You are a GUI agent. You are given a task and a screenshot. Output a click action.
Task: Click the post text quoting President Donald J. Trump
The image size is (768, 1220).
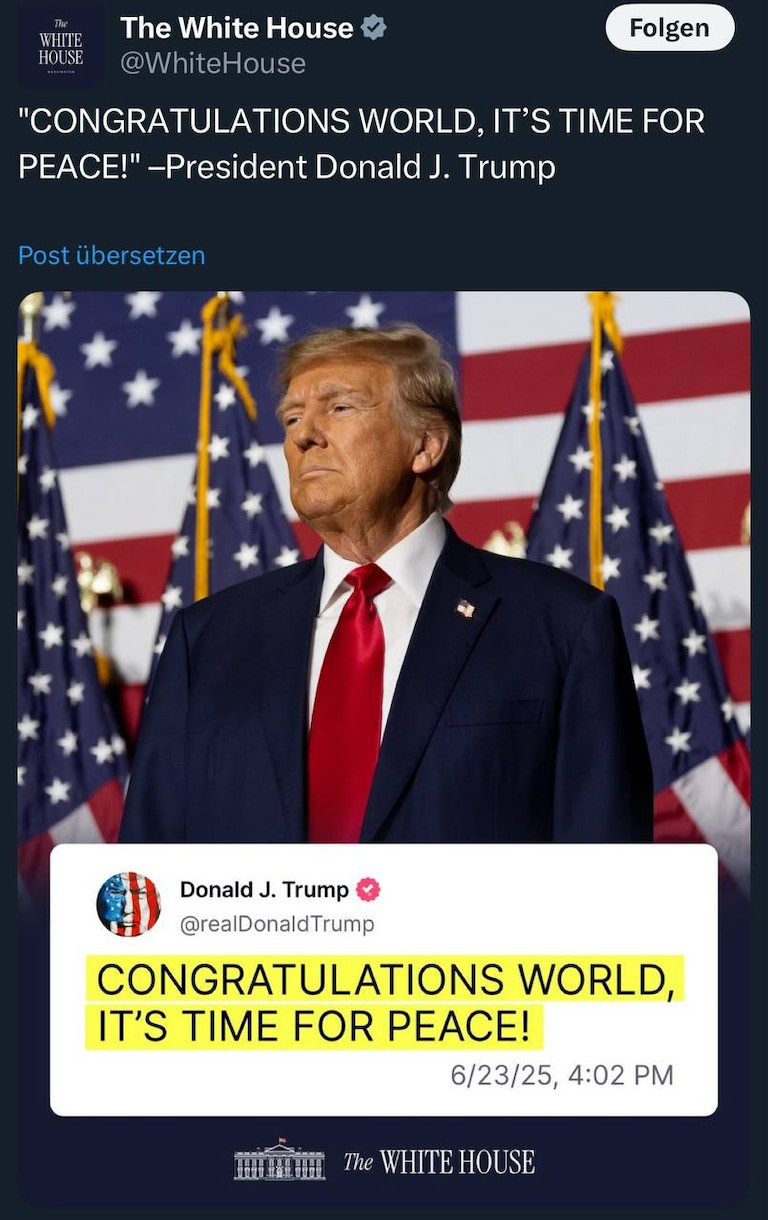point(360,143)
